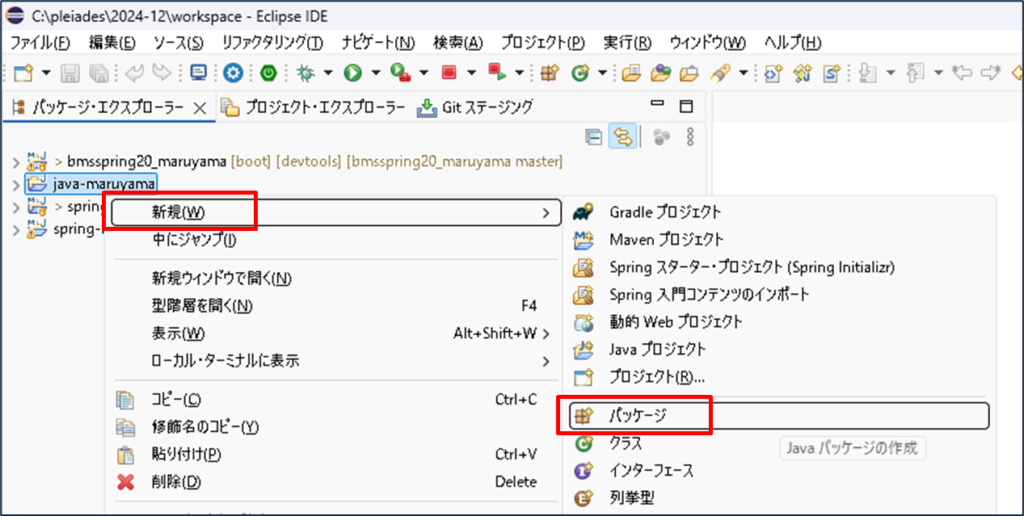
Task: Click the Git Staging tab icon
Action: [427, 107]
